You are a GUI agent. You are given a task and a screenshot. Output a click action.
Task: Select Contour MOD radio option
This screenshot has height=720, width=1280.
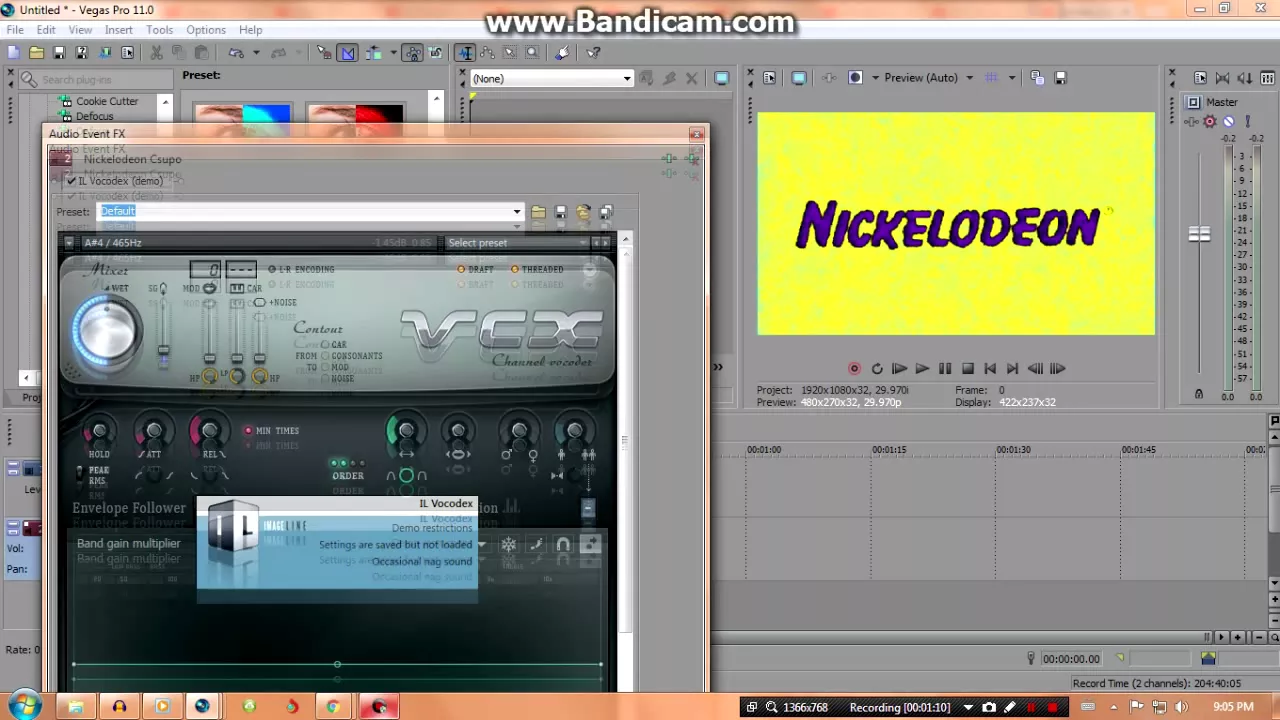[x=324, y=367]
